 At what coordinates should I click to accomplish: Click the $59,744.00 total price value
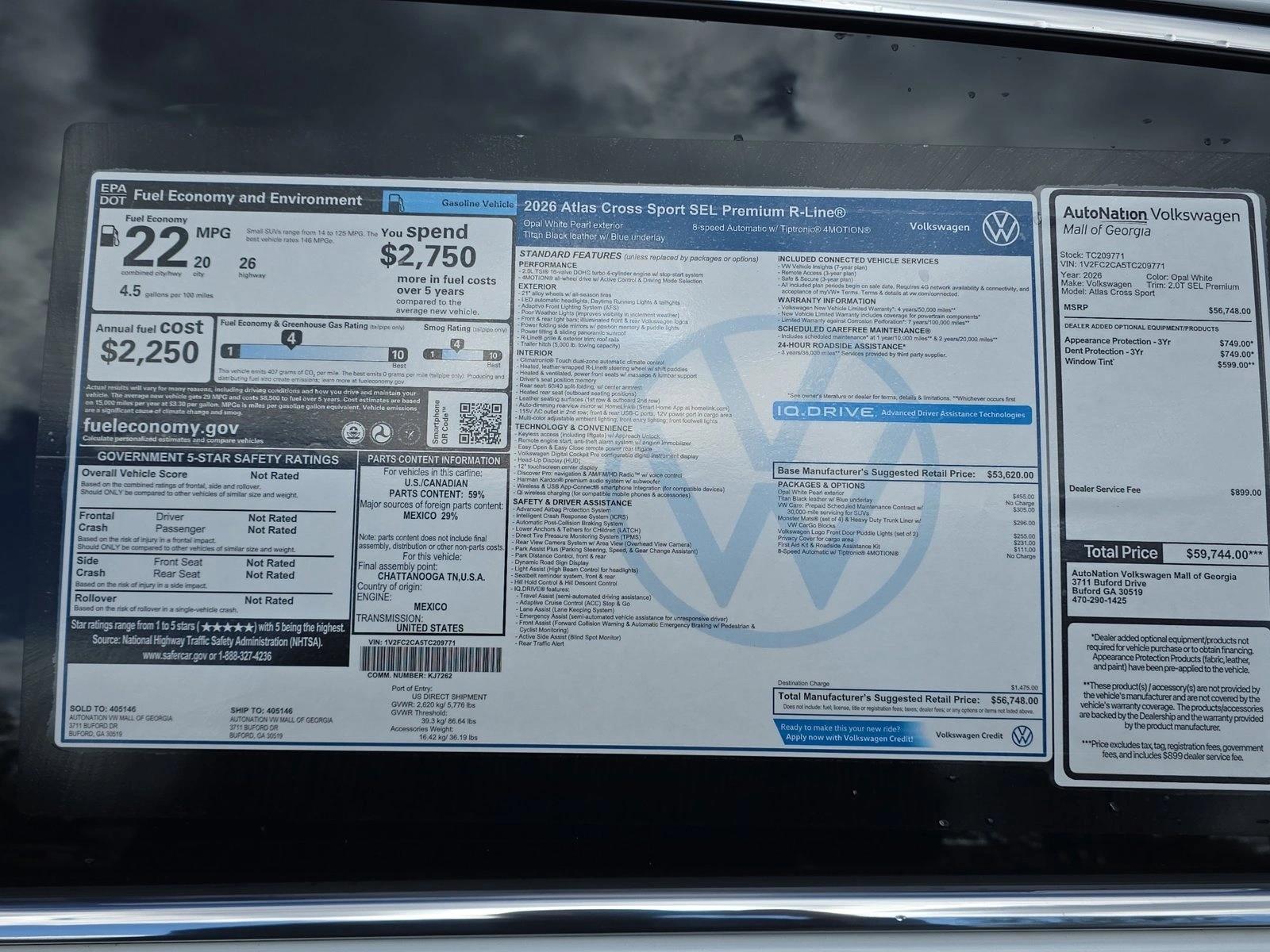pos(1225,555)
